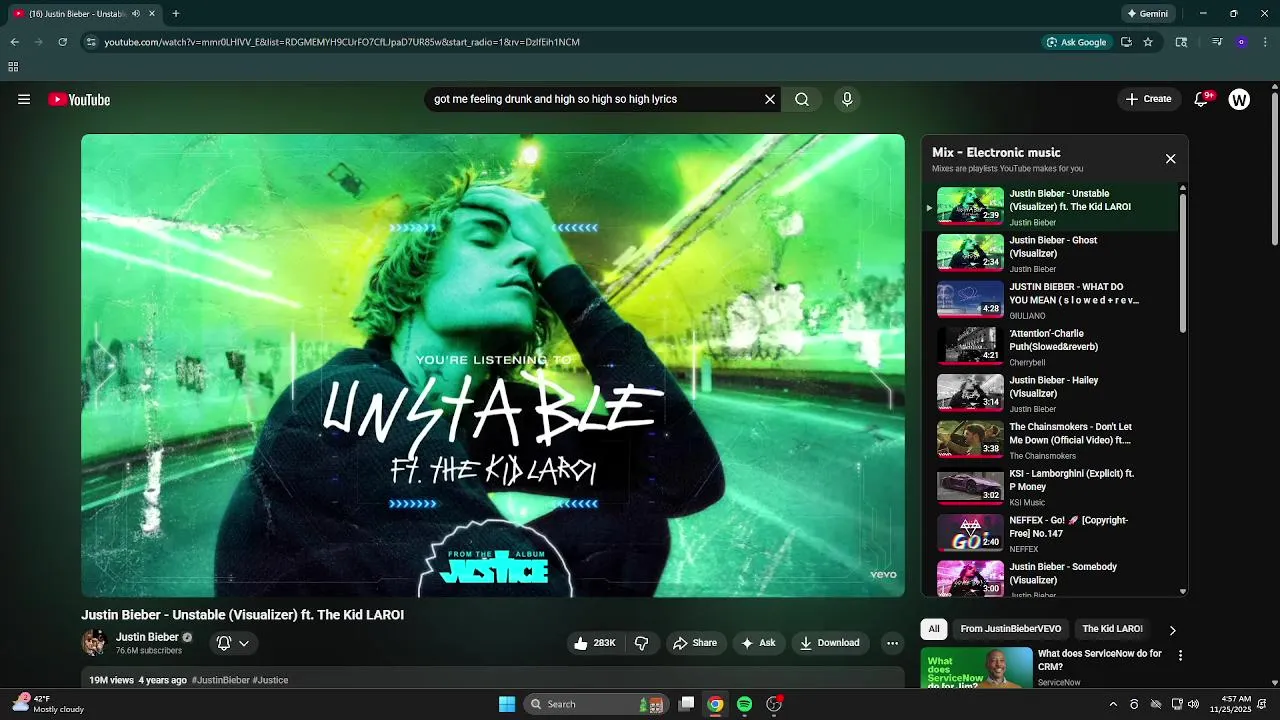This screenshot has width=1280, height=720.
Task: Open the YouTube hamburger guide menu
Action: pos(24,99)
